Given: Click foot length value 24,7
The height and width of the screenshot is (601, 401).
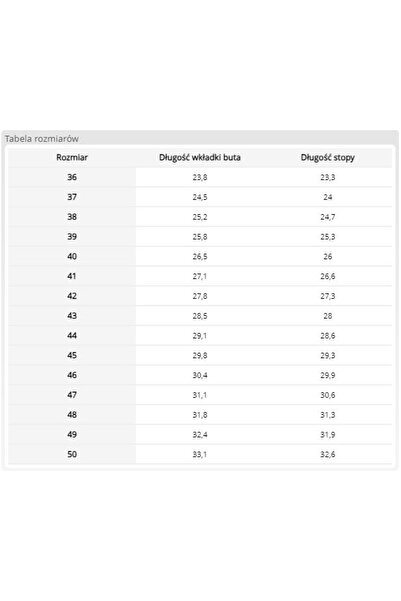Looking at the screenshot, I should click(328, 217).
